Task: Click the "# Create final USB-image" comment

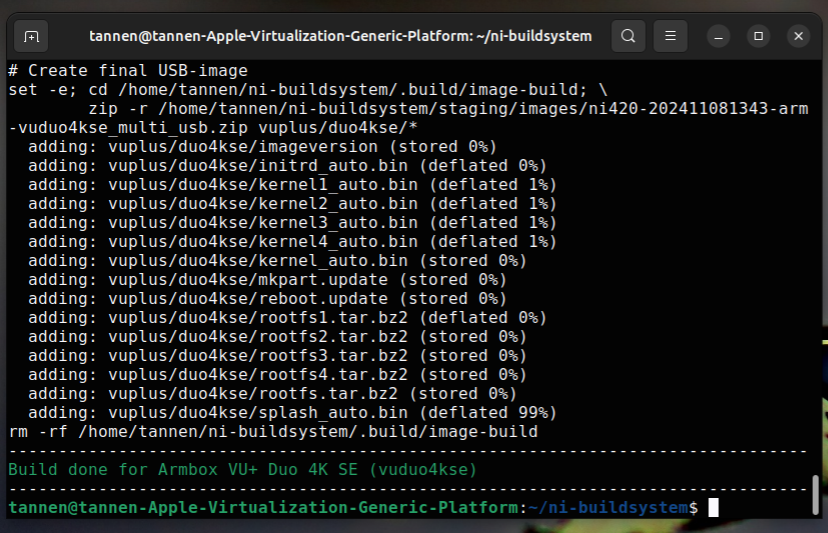Action: click(x=128, y=70)
